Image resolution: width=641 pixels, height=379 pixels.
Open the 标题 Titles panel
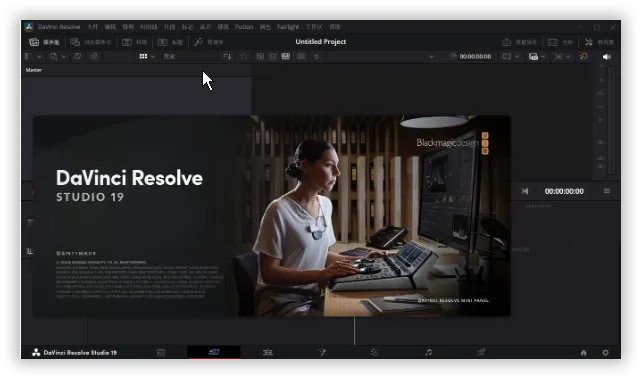[170, 42]
